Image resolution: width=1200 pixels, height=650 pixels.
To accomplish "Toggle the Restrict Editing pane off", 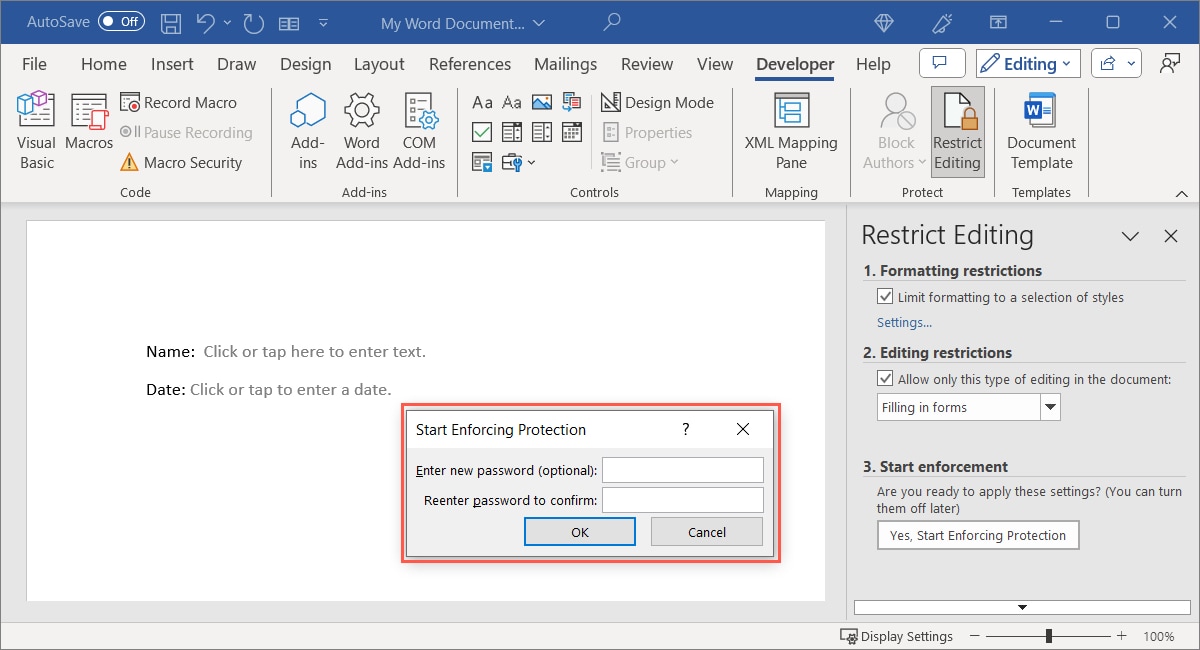I will pos(957,130).
